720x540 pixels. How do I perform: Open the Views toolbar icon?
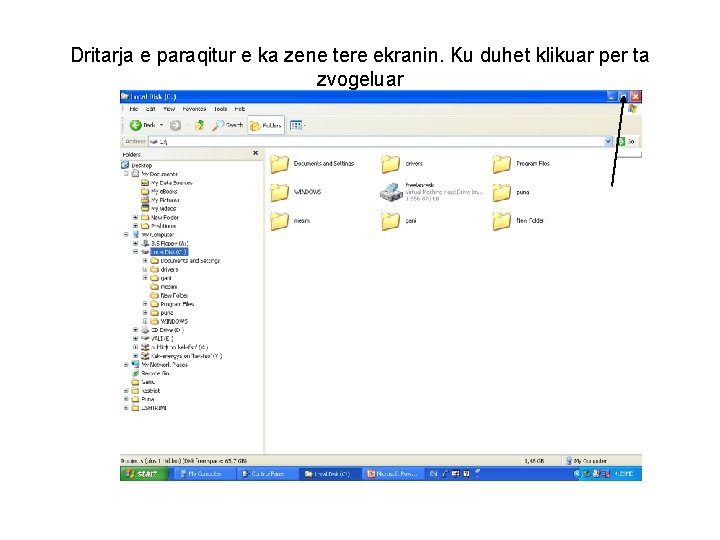point(296,125)
